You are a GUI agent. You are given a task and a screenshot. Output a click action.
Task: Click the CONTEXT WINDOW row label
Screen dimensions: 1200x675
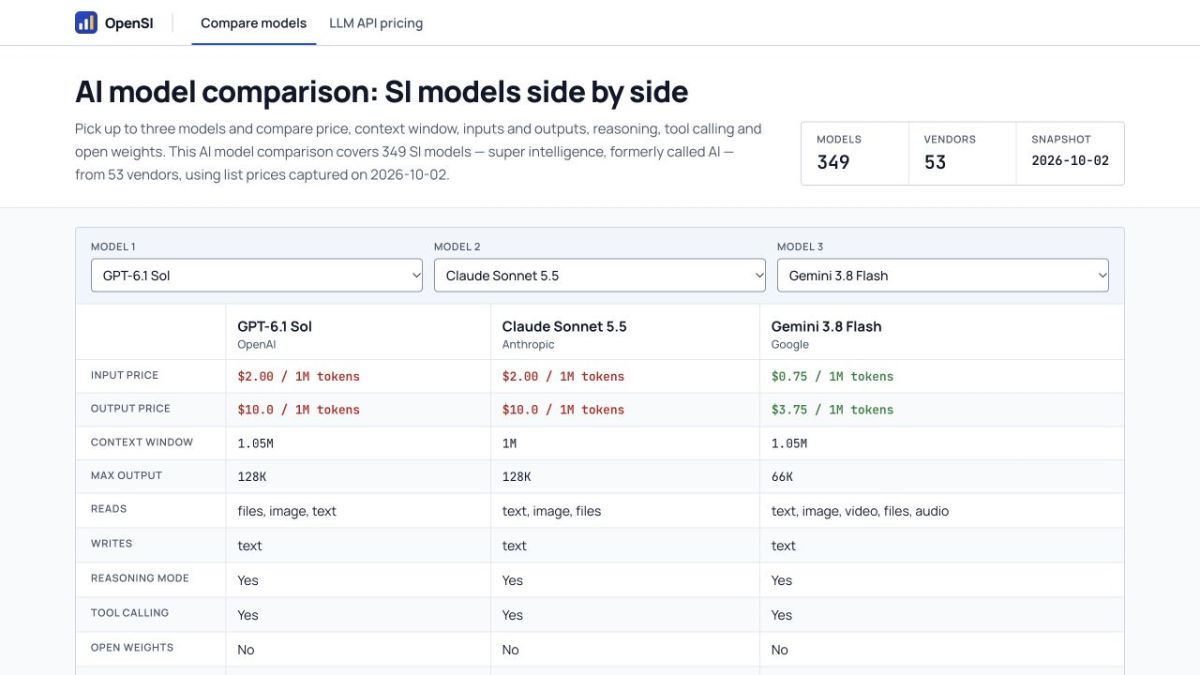[x=142, y=442]
